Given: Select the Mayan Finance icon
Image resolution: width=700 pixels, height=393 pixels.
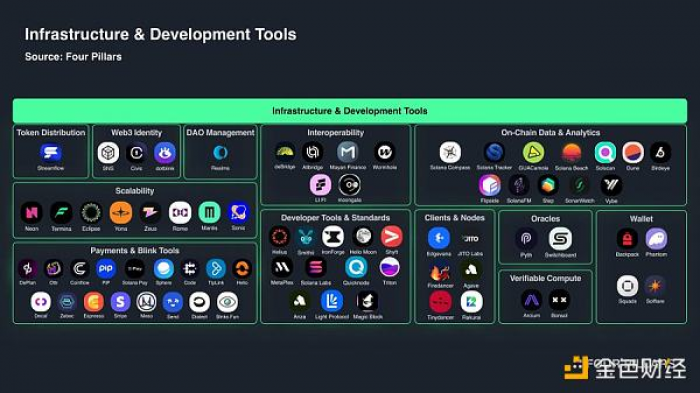Looking at the screenshot, I should click(348, 152).
